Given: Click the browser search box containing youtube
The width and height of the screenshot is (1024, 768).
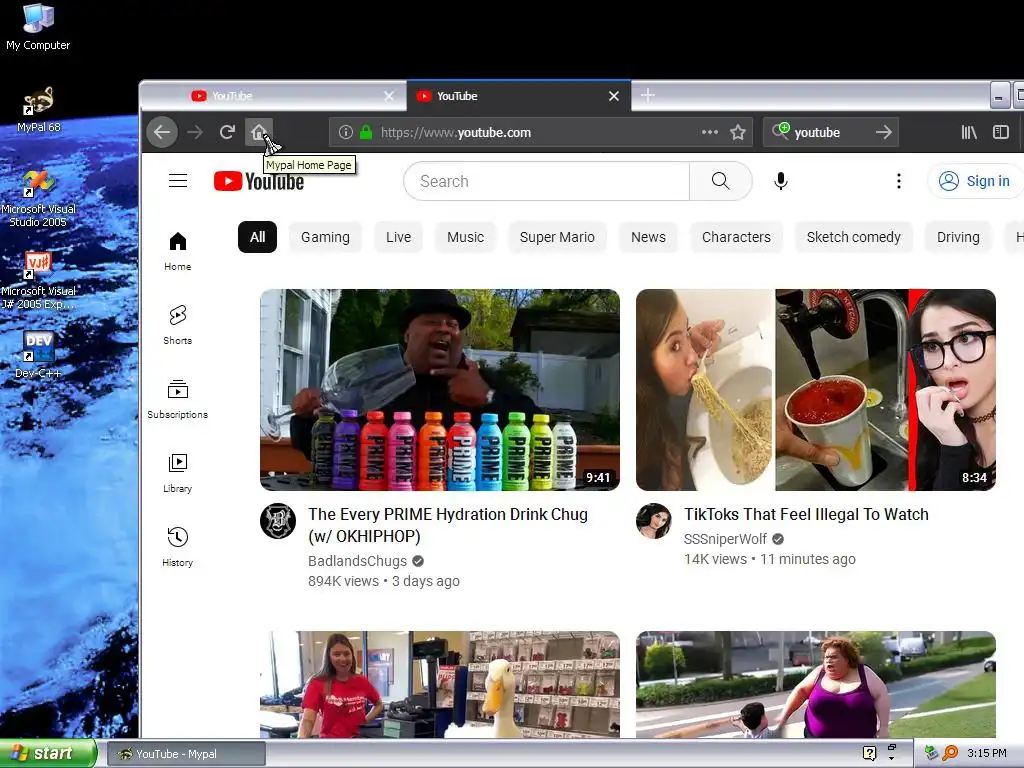Looking at the screenshot, I should pos(832,133).
